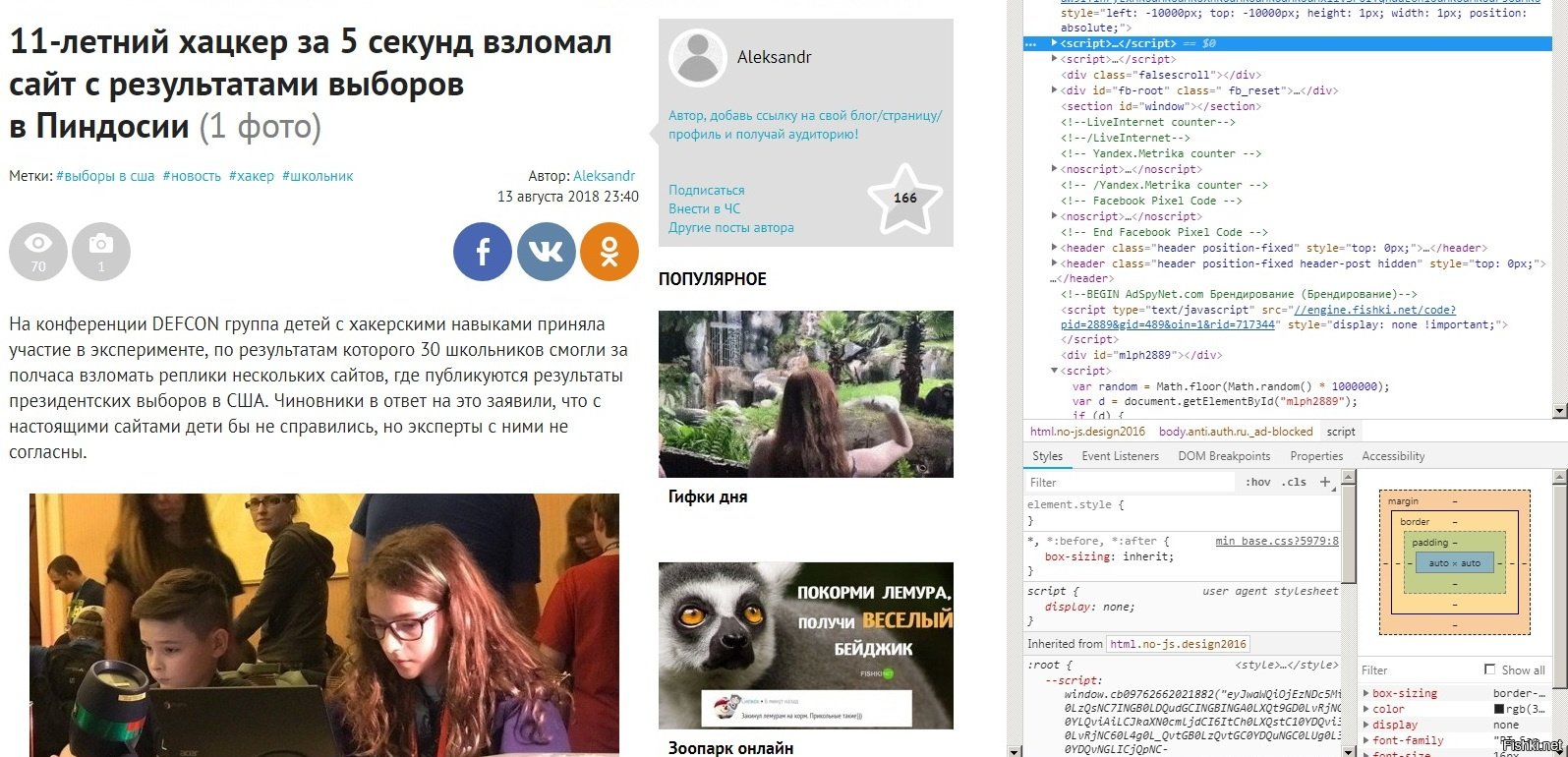Expand the first noscript node
This screenshot has width=1568, height=757.
[x=1055, y=169]
